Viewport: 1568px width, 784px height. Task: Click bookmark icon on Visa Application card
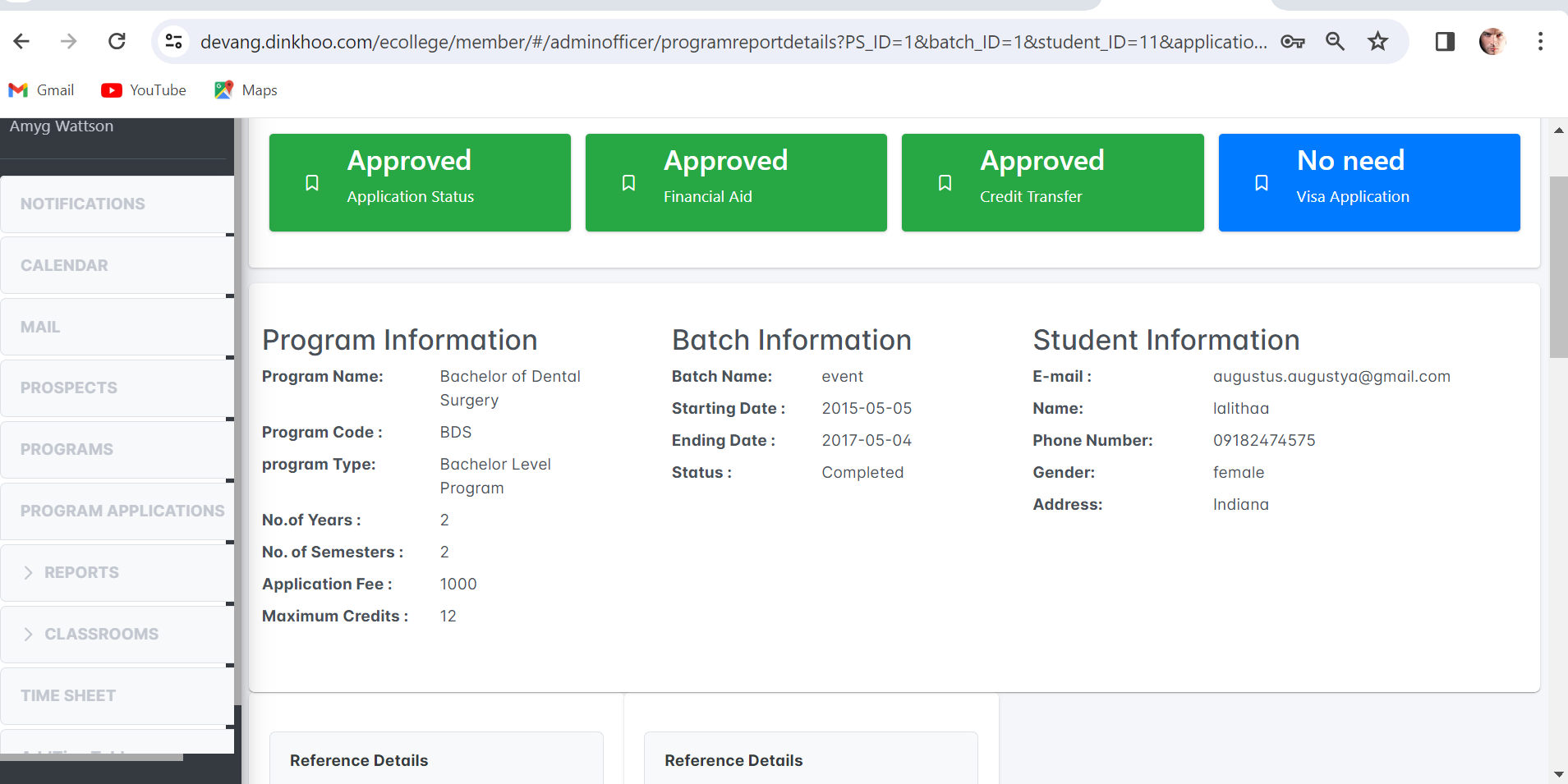(x=1262, y=182)
